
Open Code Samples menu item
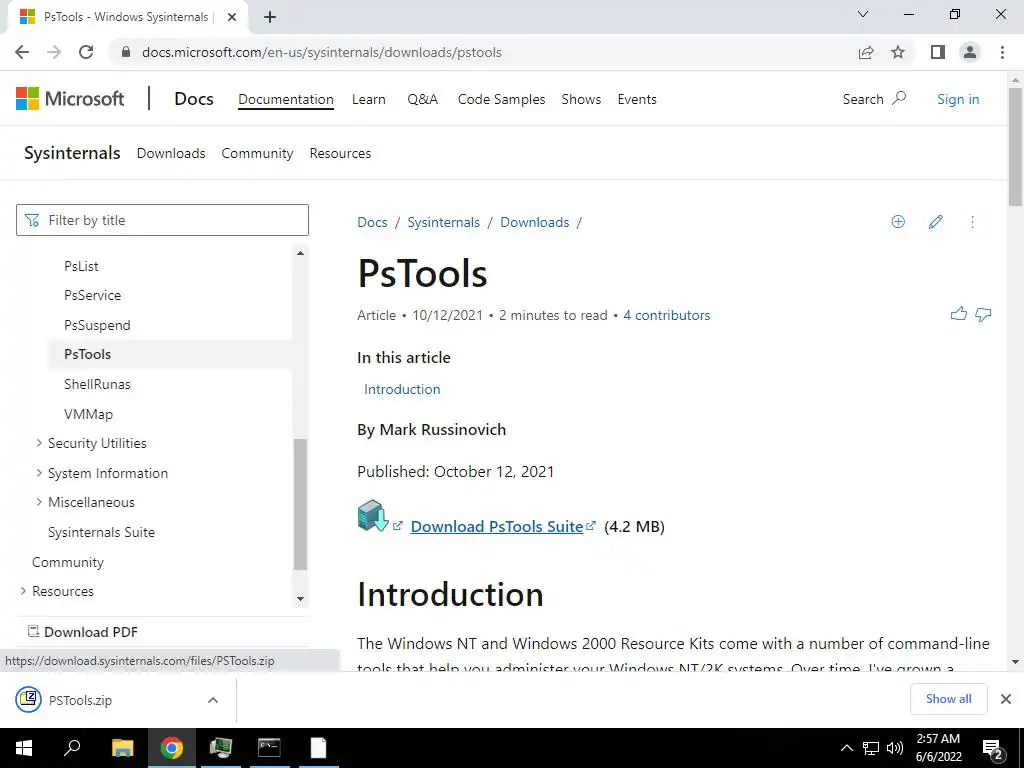coord(502,99)
